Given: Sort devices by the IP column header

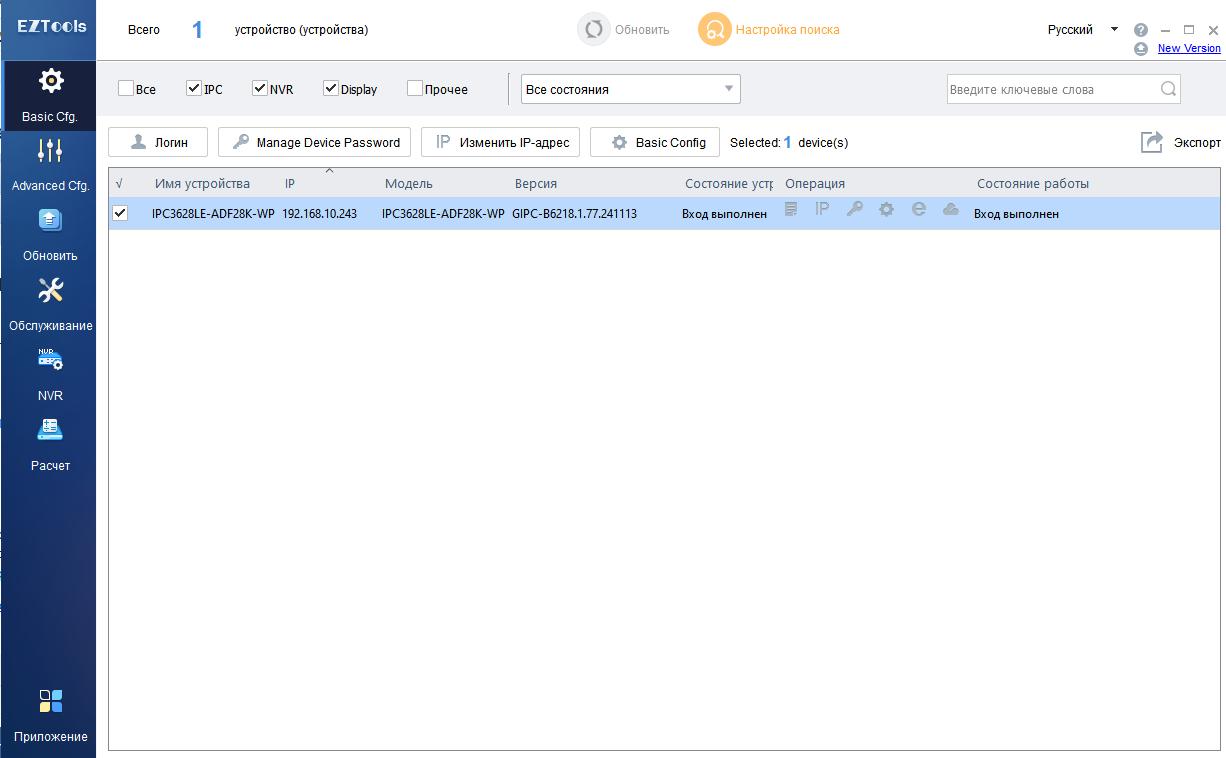Looking at the screenshot, I should pyautogui.click(x=290, y=184).
